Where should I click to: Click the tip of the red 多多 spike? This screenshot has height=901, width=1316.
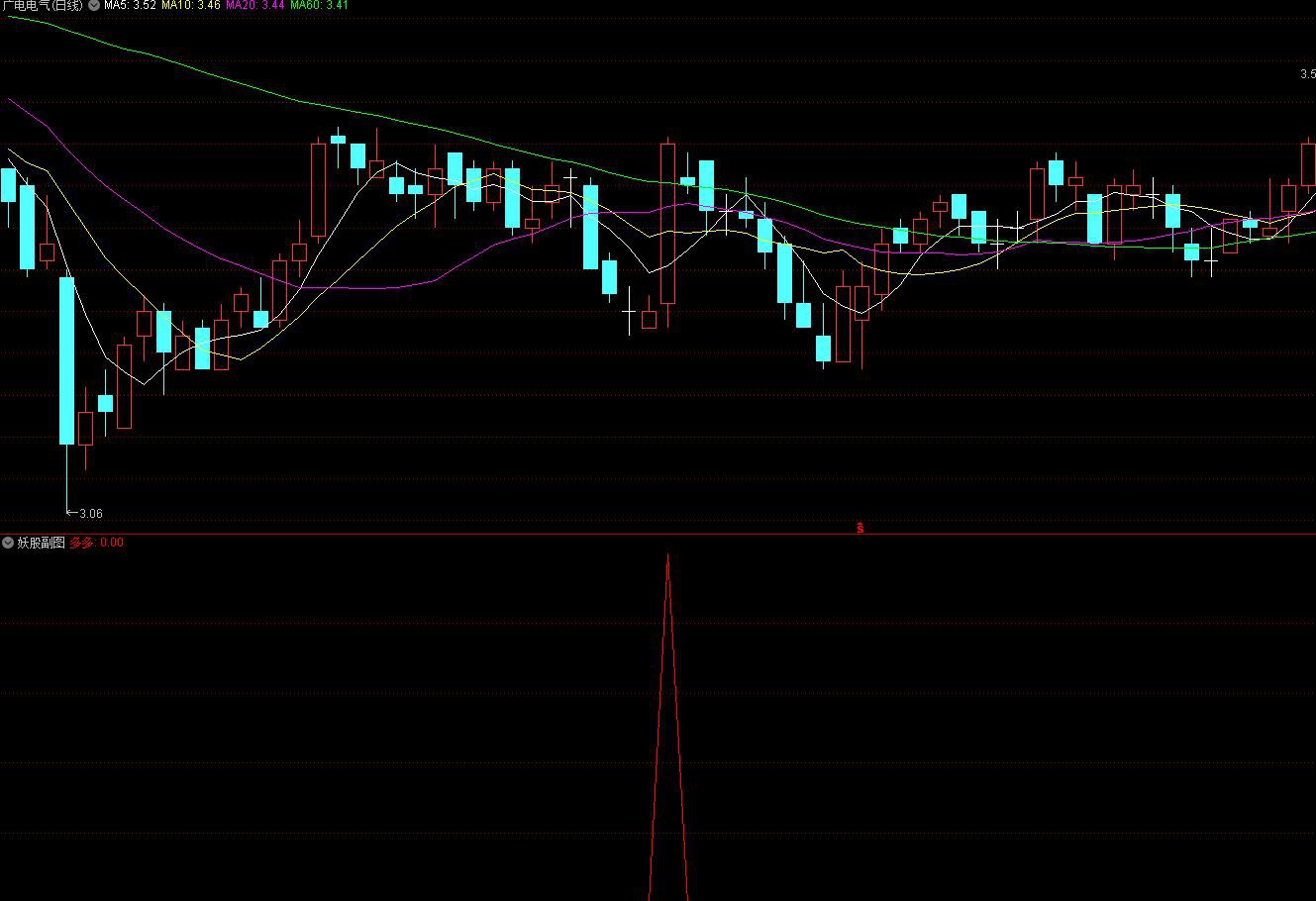pos(668,556)
